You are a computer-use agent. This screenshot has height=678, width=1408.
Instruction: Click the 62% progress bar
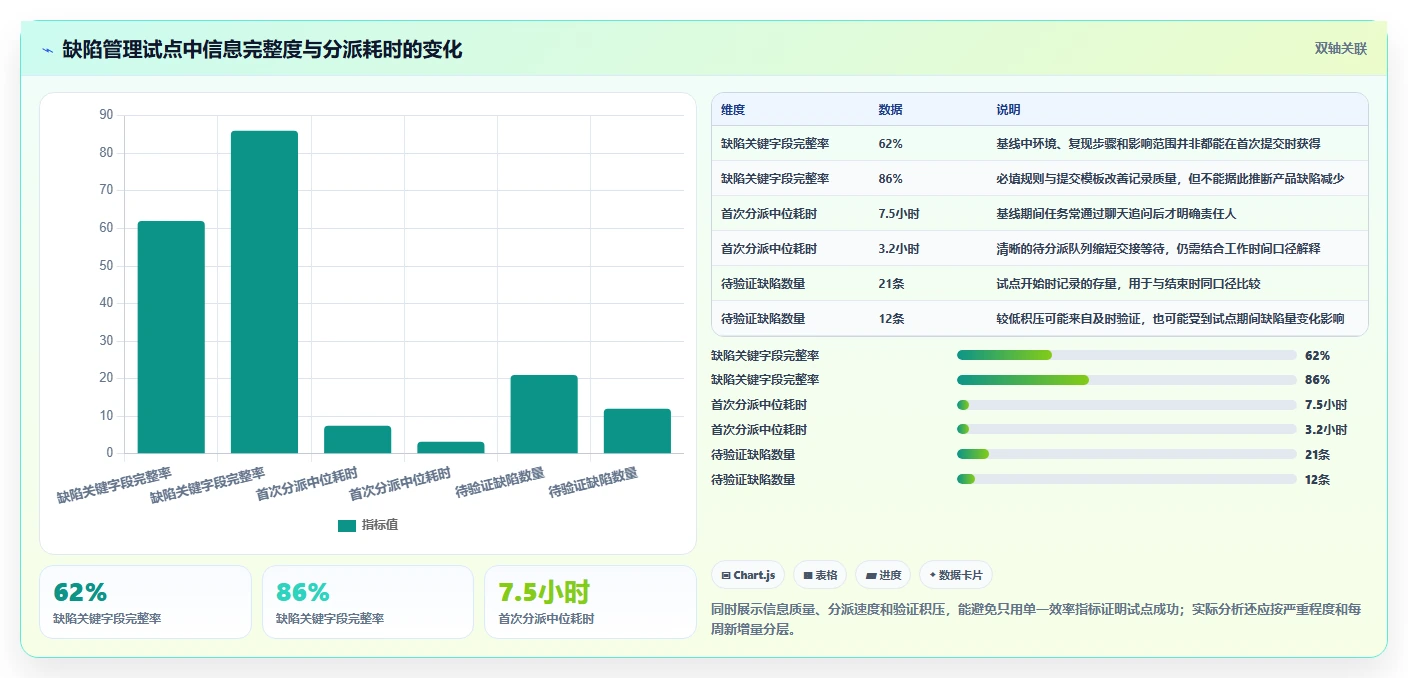click(1126, 355)
